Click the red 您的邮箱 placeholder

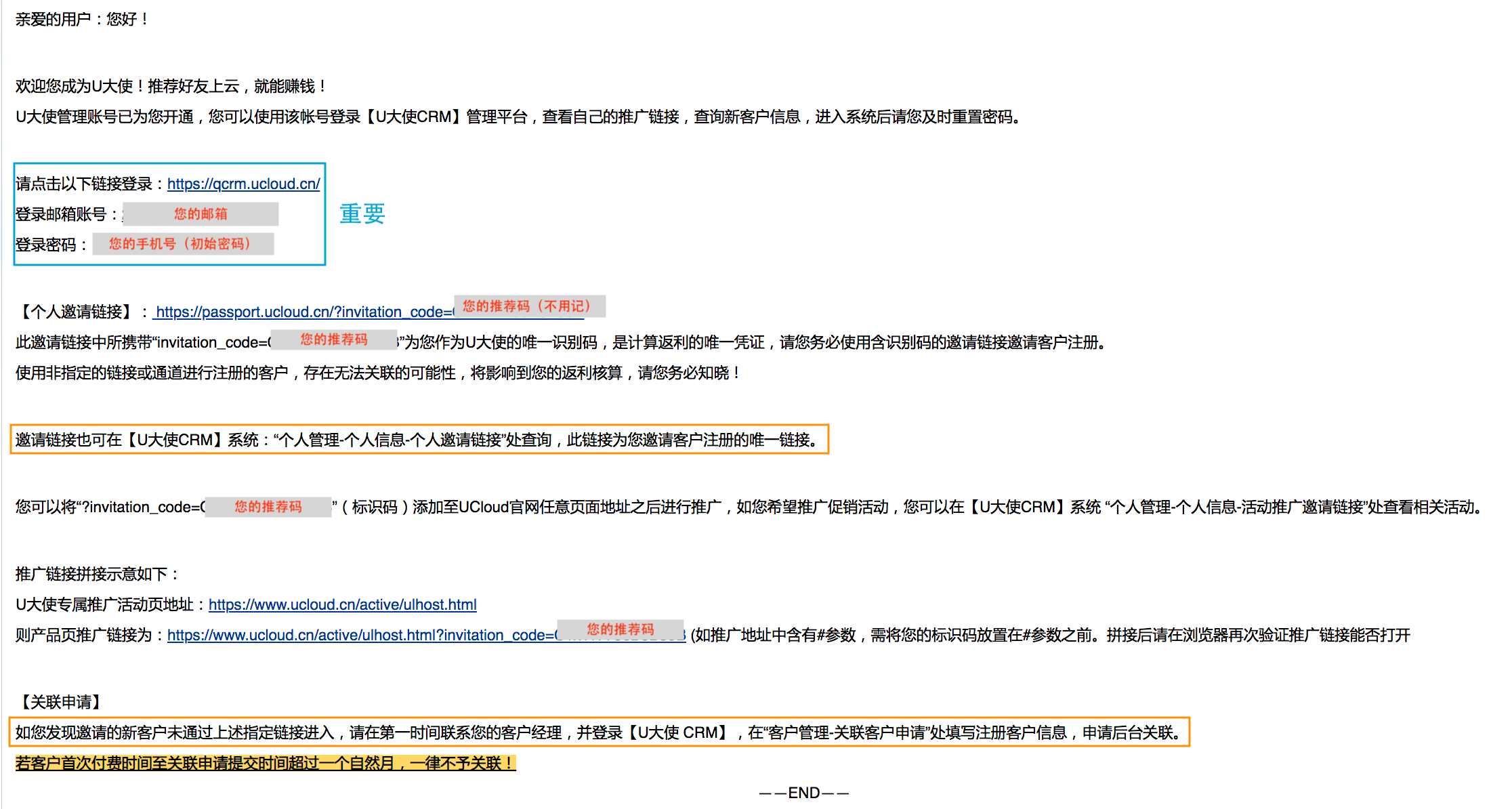click(x=201, y=214)
